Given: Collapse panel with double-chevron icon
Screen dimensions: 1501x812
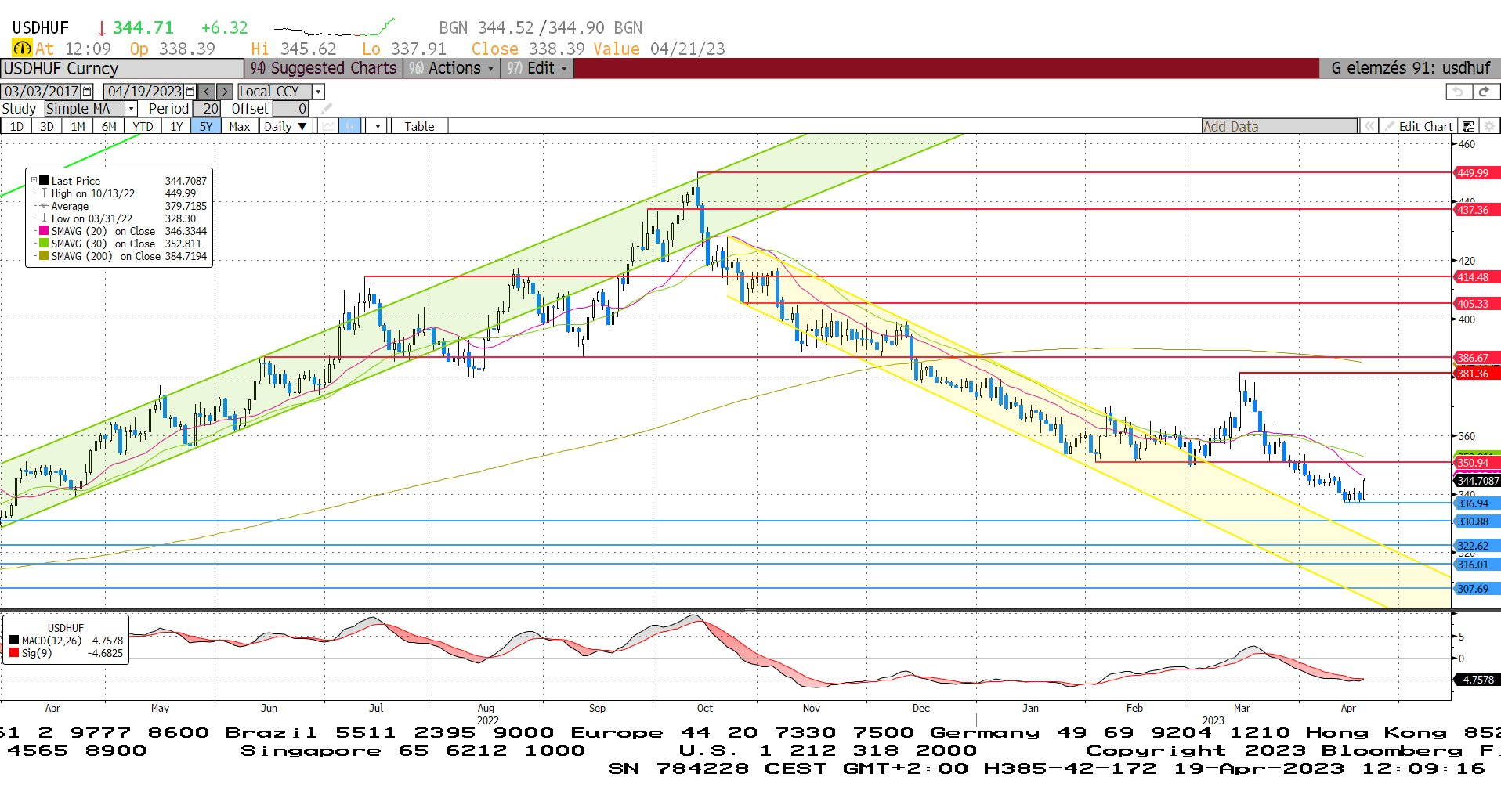Looking at the screenshot, I should tap(1369, 126).
